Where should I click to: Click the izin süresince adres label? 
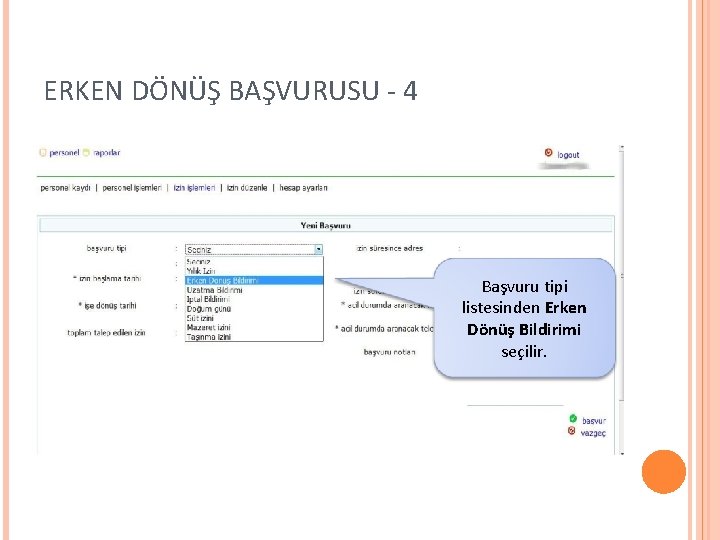coord(389,248)
